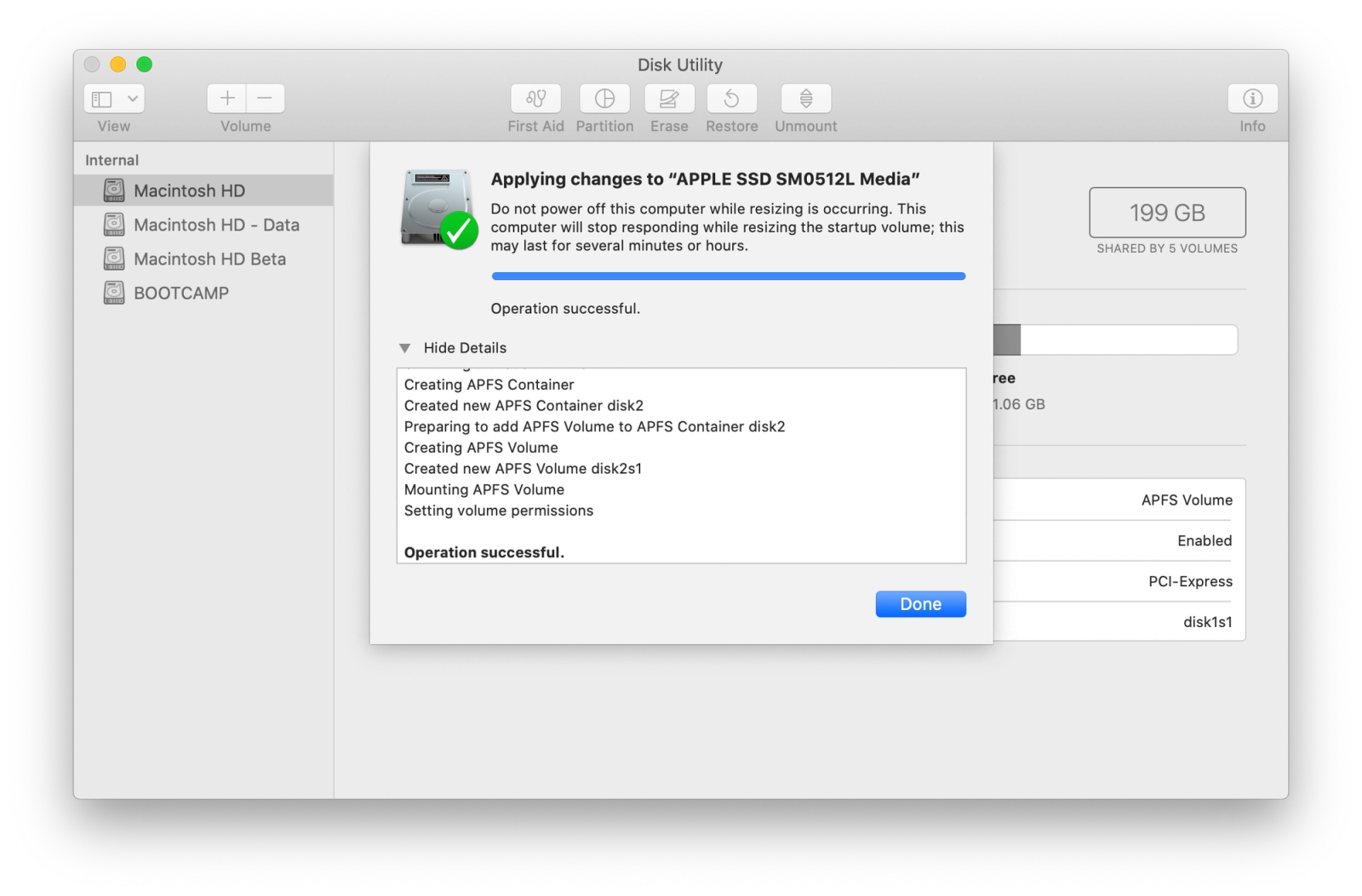
Task: Click the 'APFS Volume' type value
Action: (1187, 500)
